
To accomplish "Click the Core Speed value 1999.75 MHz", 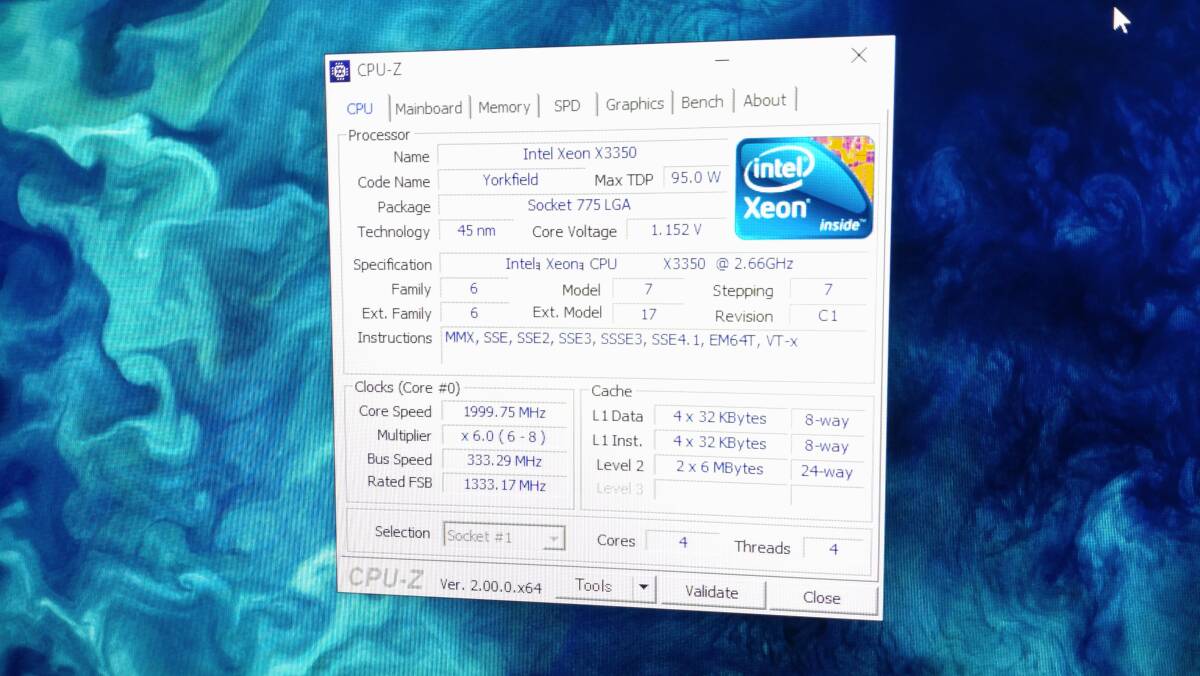I will (x=504, y=412).
